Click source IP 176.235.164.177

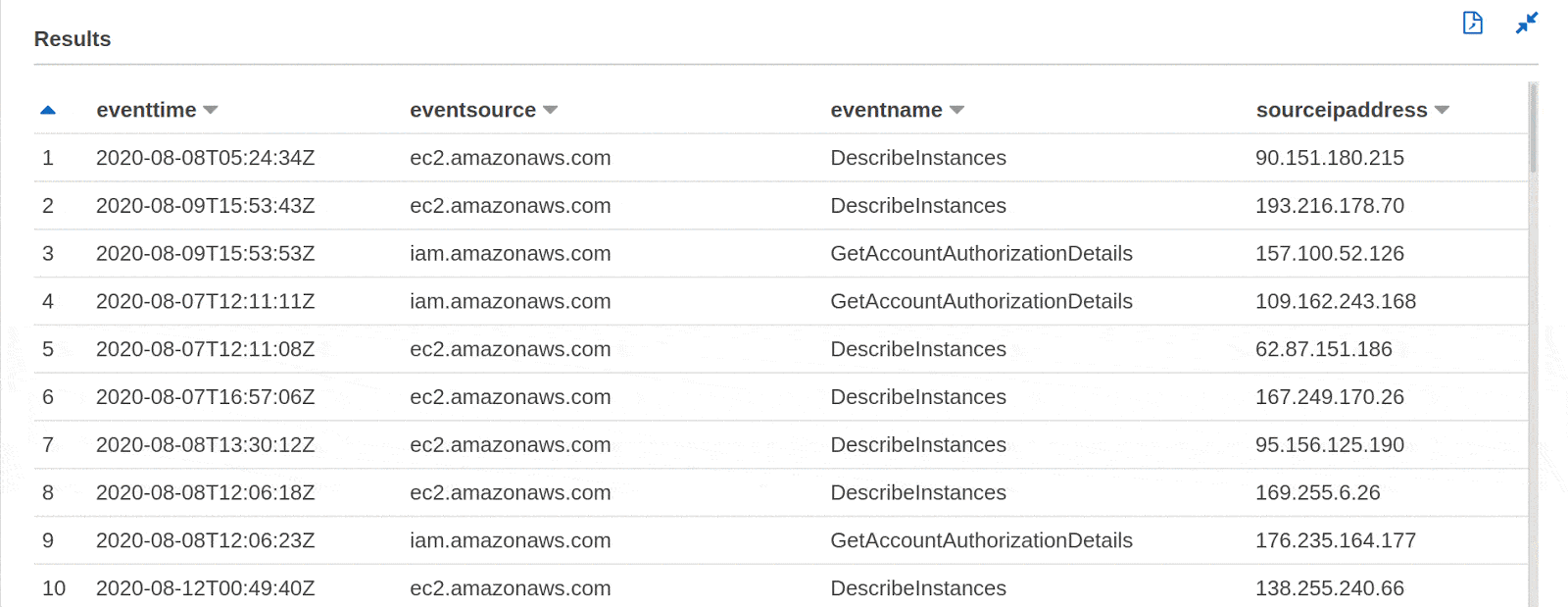(x=1336, y=541)
